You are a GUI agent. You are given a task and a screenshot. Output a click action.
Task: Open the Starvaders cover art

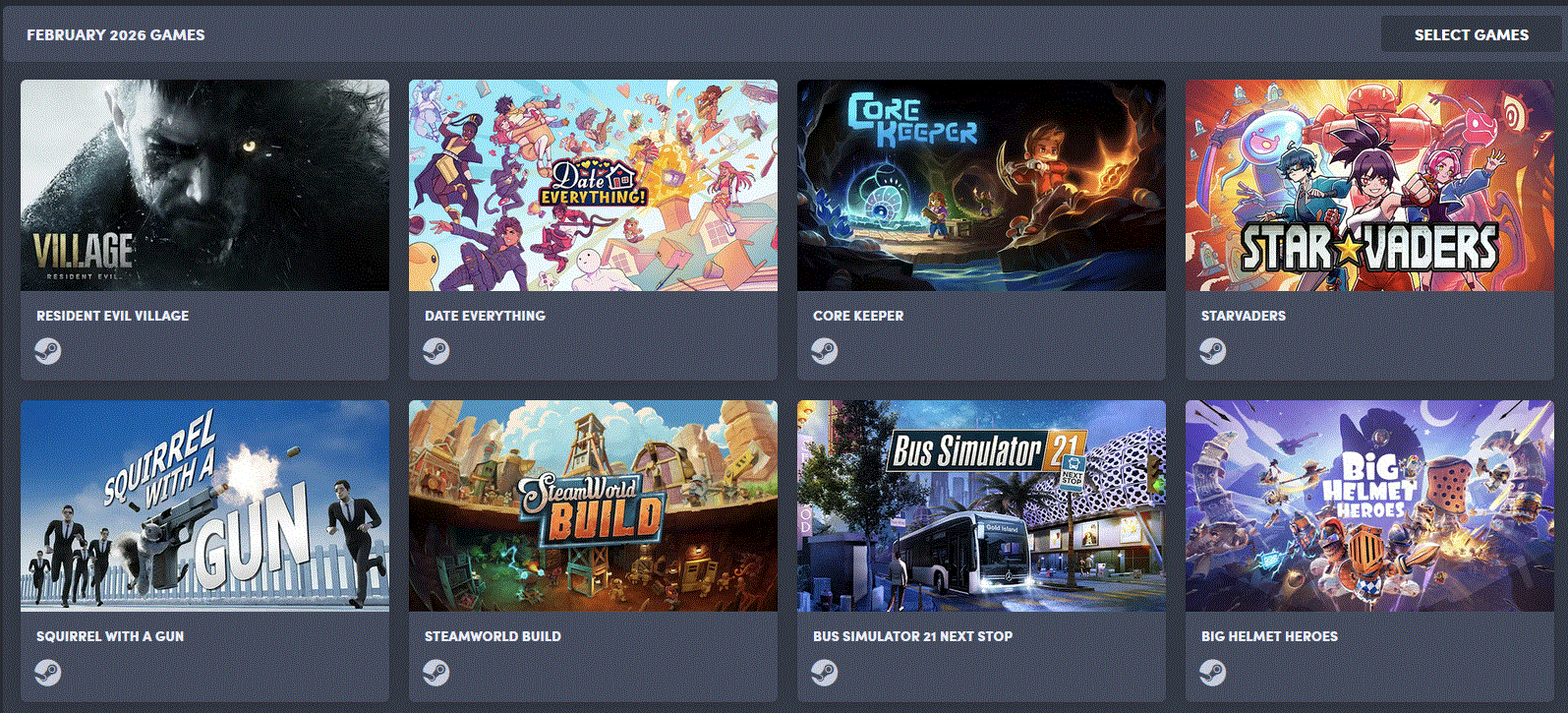coord(1369,186)
